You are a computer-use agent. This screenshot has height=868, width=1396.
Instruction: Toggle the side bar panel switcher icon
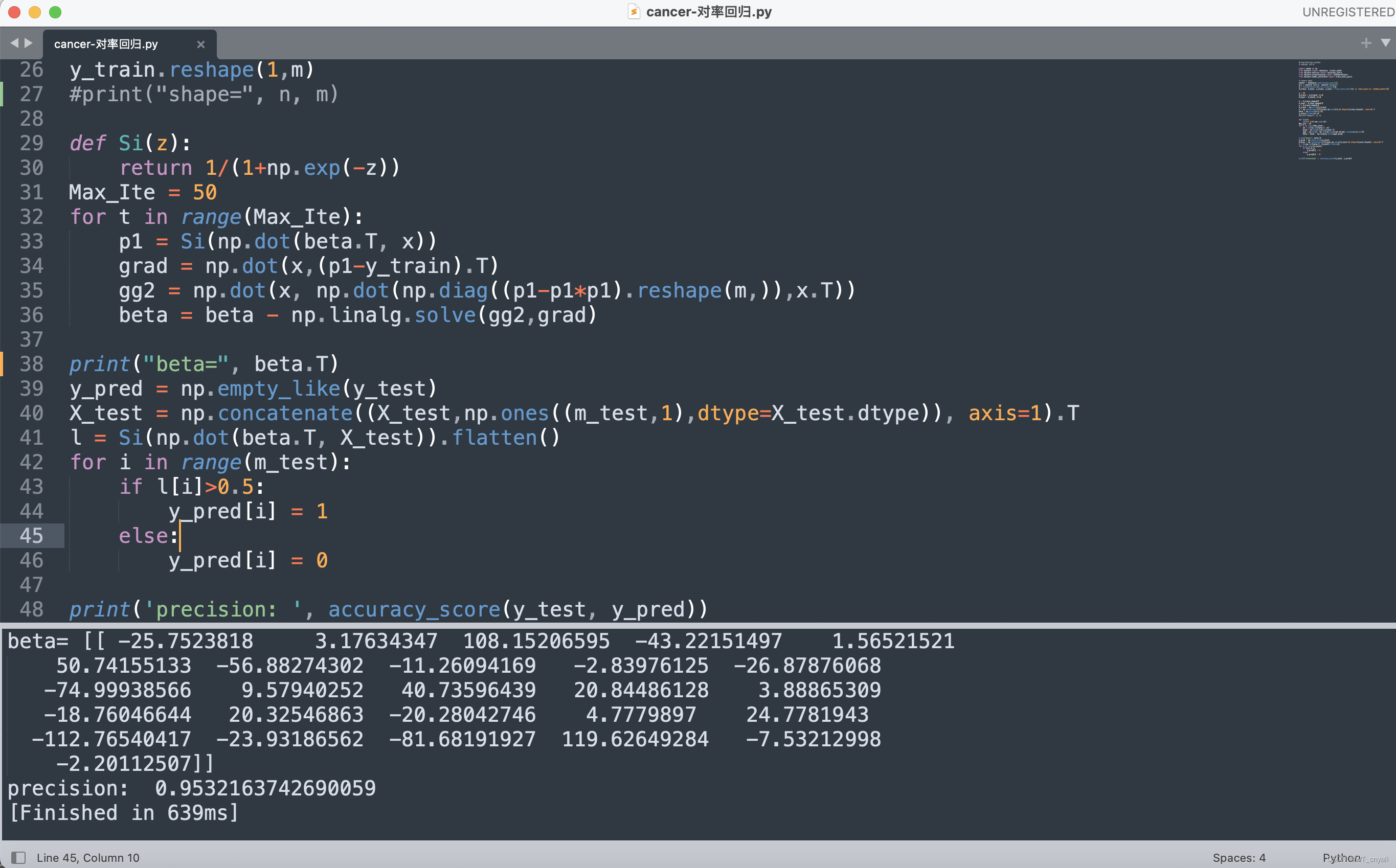(x=18, y=857)
